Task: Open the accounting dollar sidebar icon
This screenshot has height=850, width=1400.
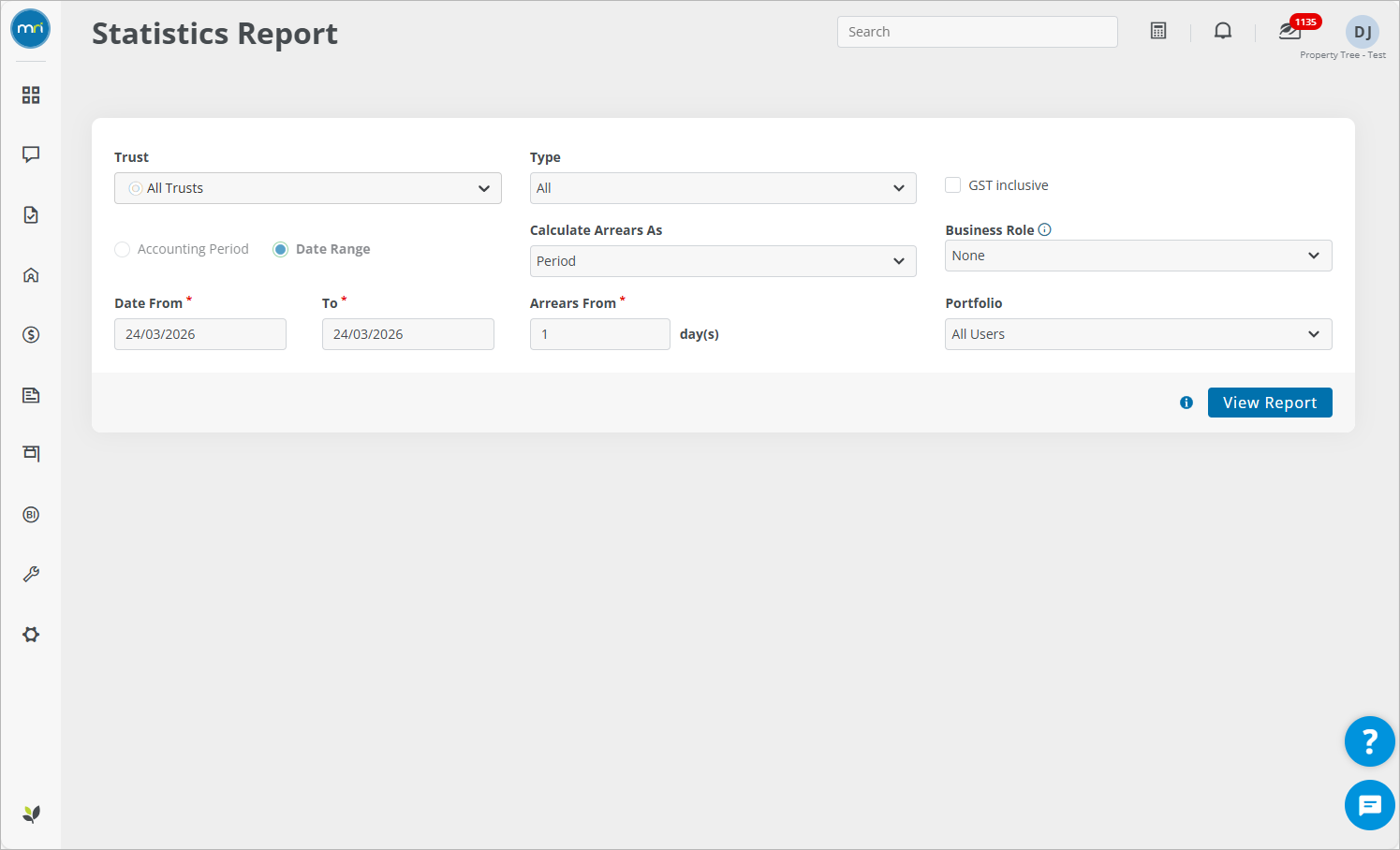Action: pos(31,334)
